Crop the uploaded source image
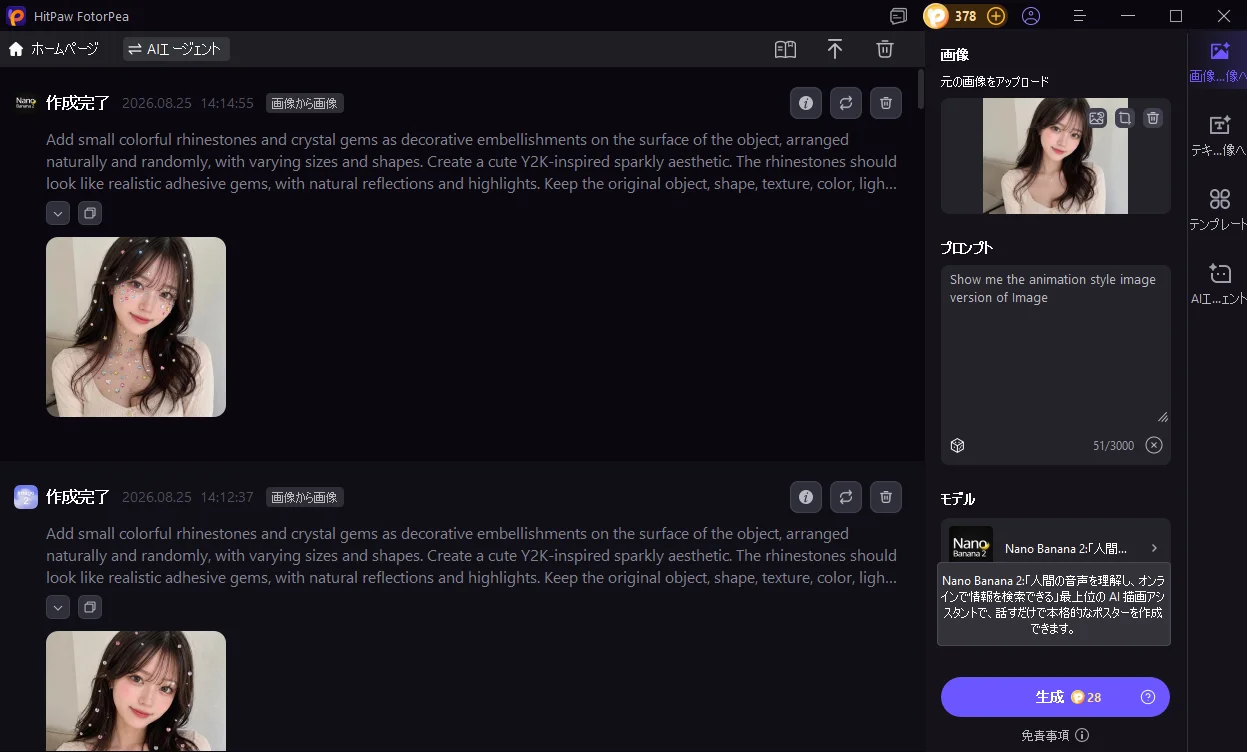The width and height of the screenshot is (1247, 752). [x=1125, y=118]
